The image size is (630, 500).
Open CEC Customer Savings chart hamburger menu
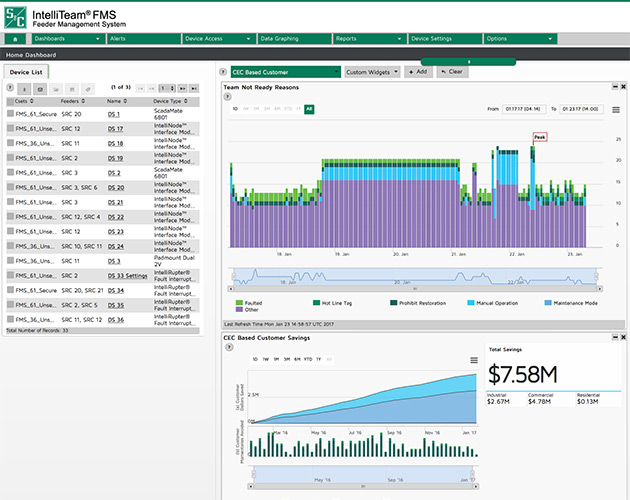click(473, 360)
